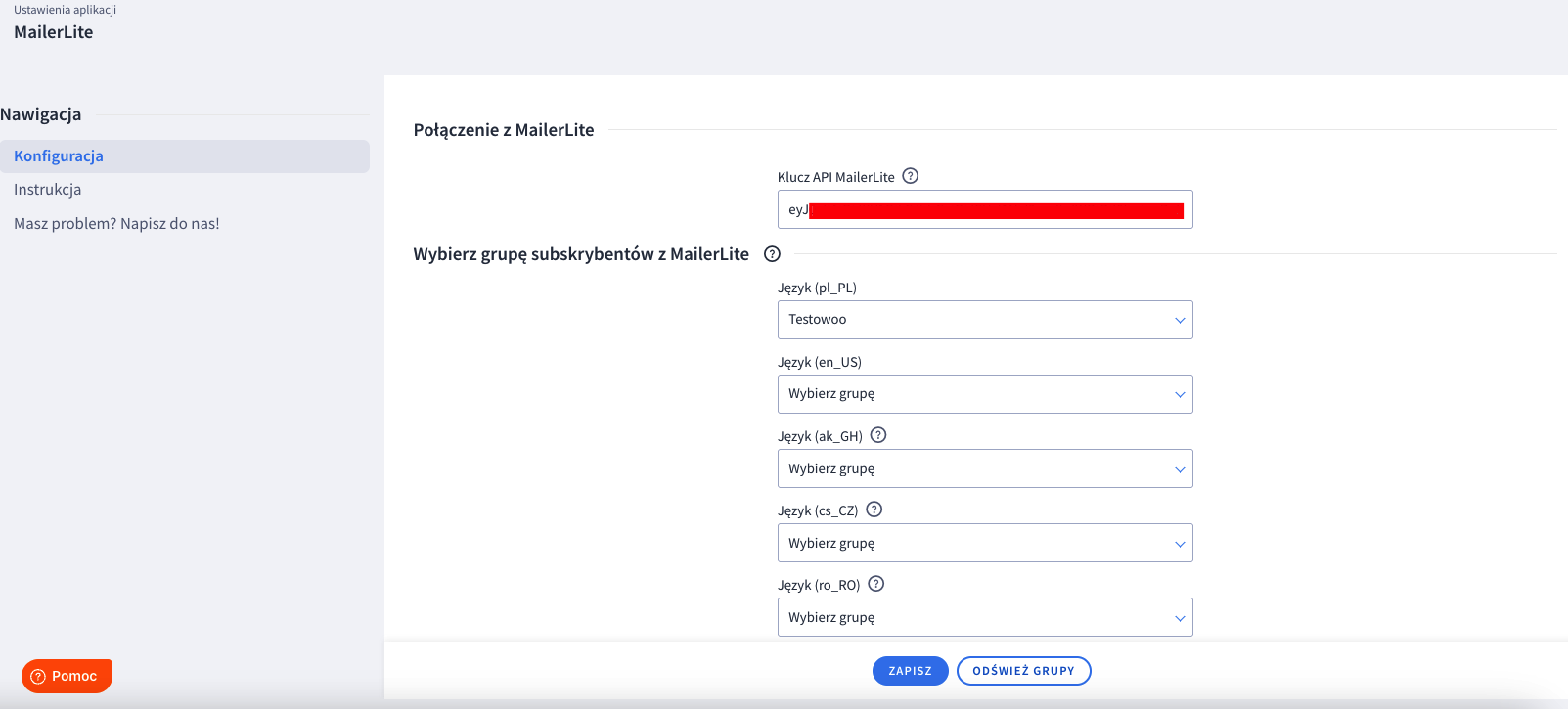Viewport: 1568px width, 709px height.
Task: Open the orange Pomoc help button
Action: (67, 676)
